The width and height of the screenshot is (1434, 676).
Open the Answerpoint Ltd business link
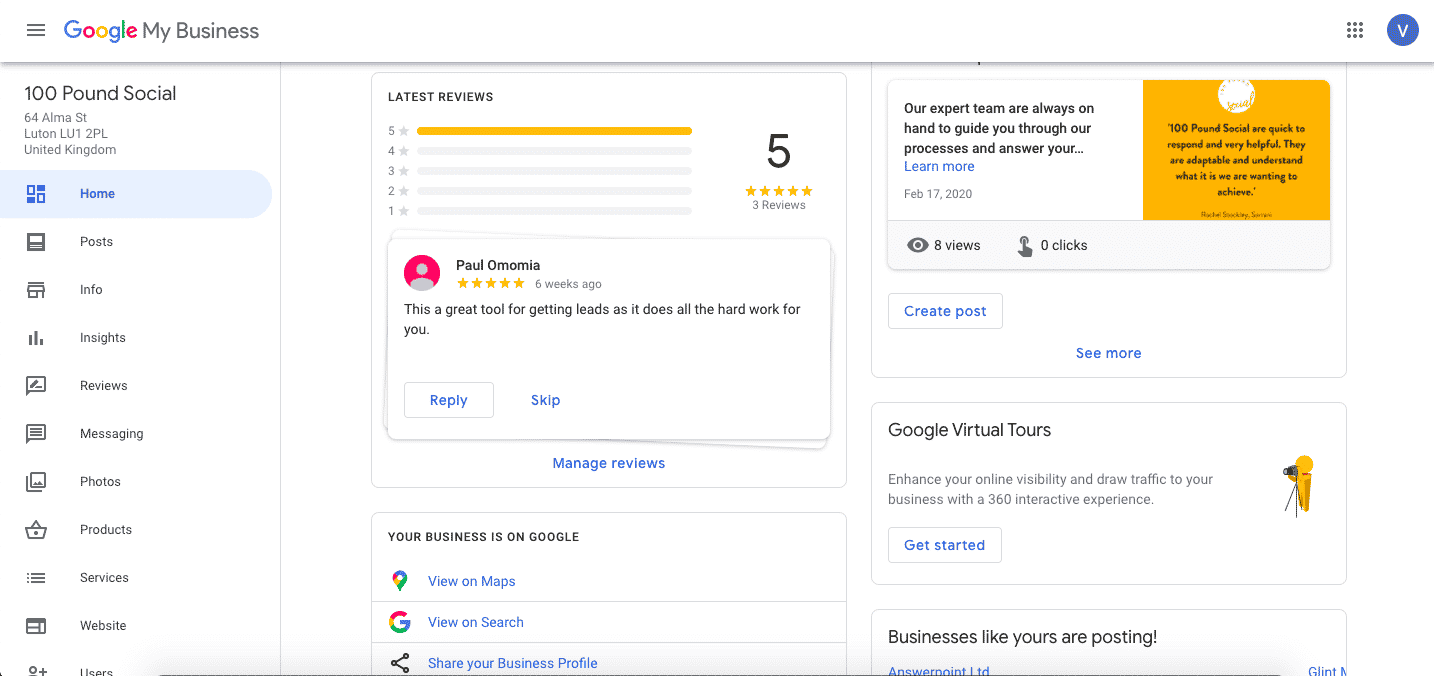(939, 671)
